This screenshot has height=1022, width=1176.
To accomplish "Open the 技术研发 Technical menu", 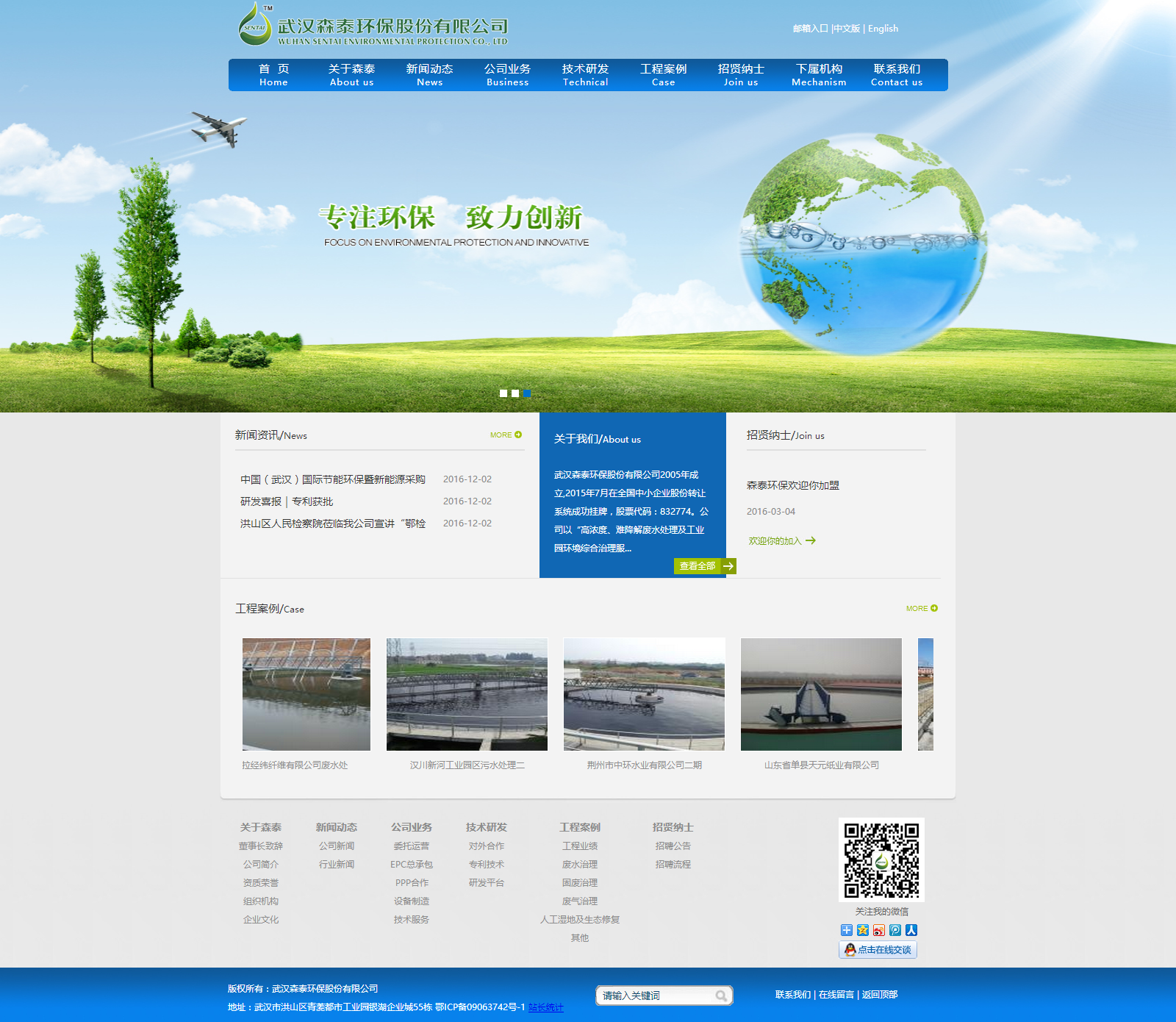I will point(585,74).
